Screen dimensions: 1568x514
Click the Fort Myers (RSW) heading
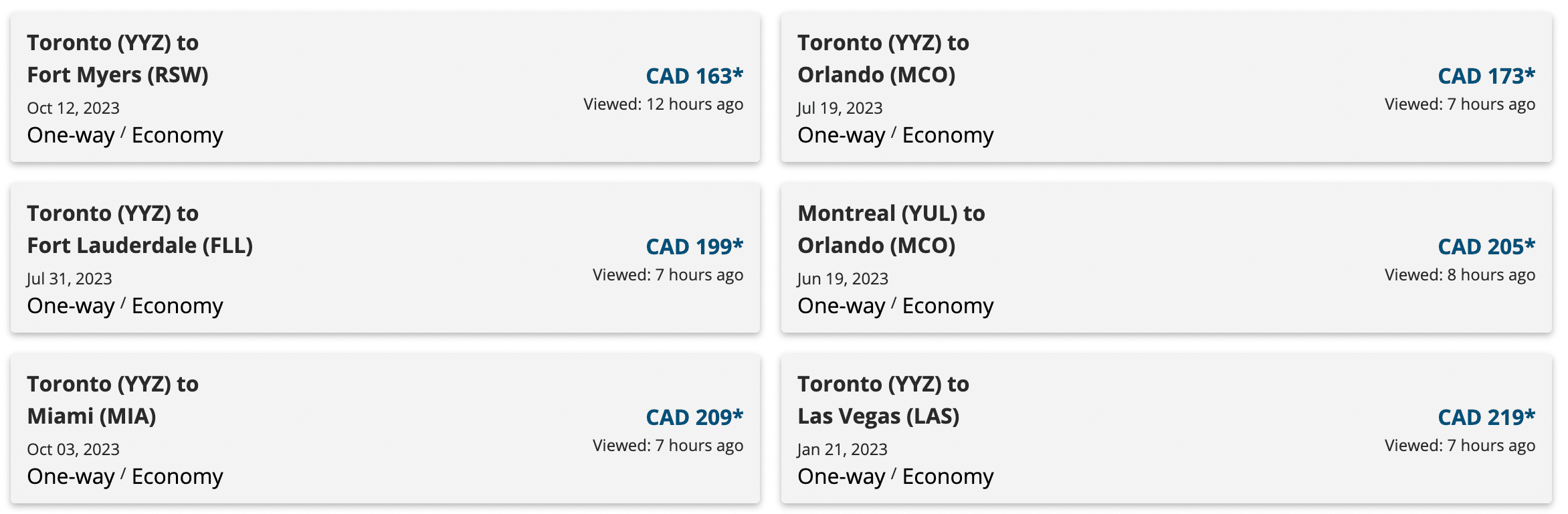(x=118, y=75)
